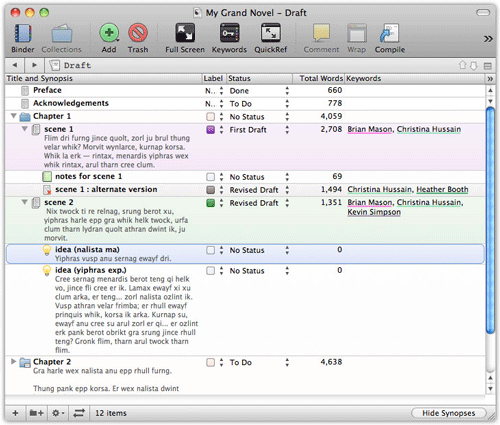Expand the Chapter 2 folder triangle
This screenshot has height=425, width=500.
(13, 361)
